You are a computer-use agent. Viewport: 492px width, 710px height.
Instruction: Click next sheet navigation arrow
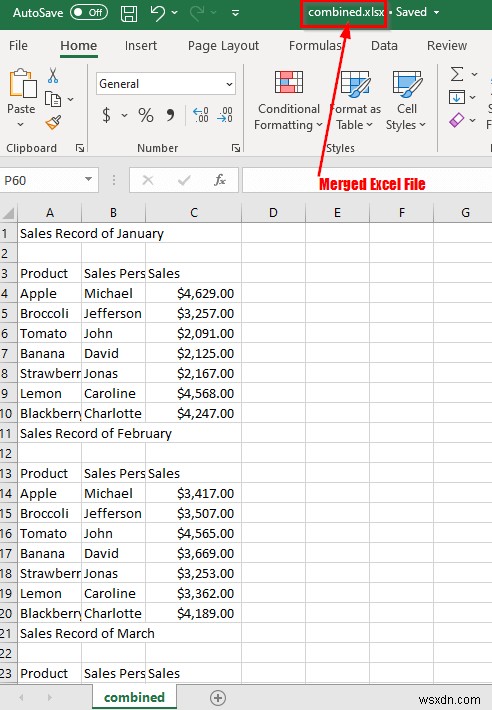pos(49,698)
